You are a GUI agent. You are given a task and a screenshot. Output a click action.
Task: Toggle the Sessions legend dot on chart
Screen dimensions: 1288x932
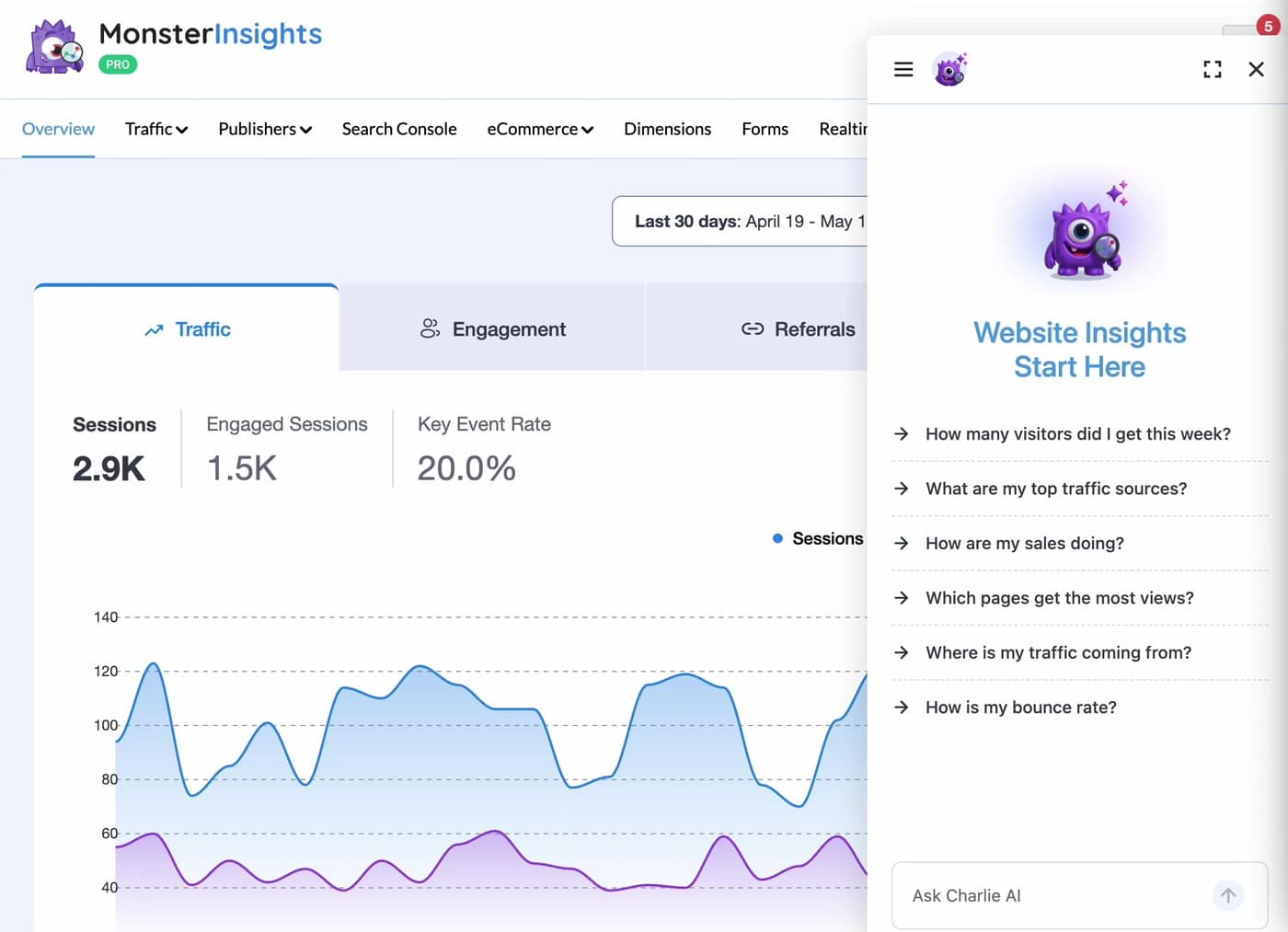click(777, 538)
